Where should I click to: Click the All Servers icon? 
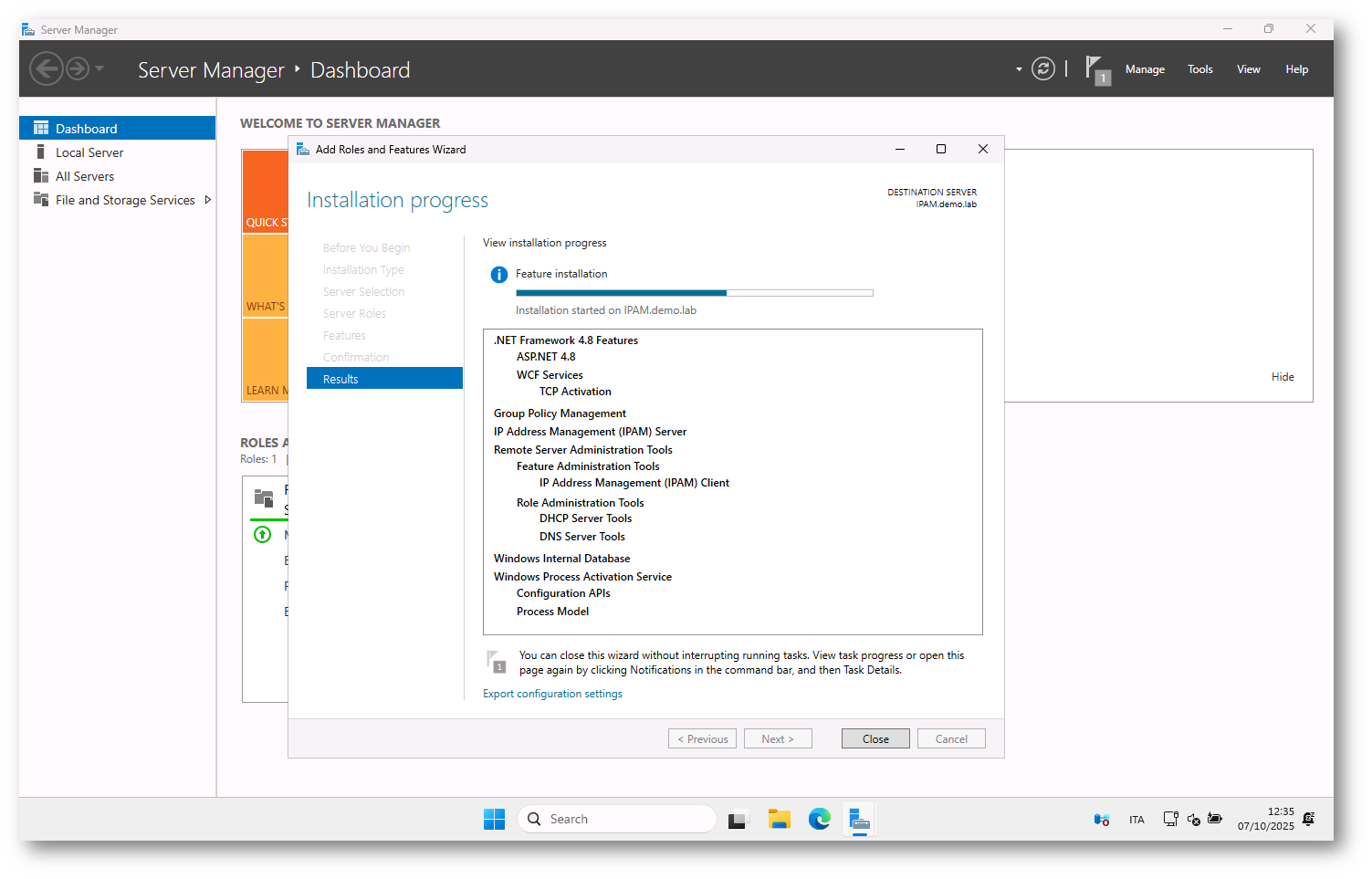tap(41, 175)
